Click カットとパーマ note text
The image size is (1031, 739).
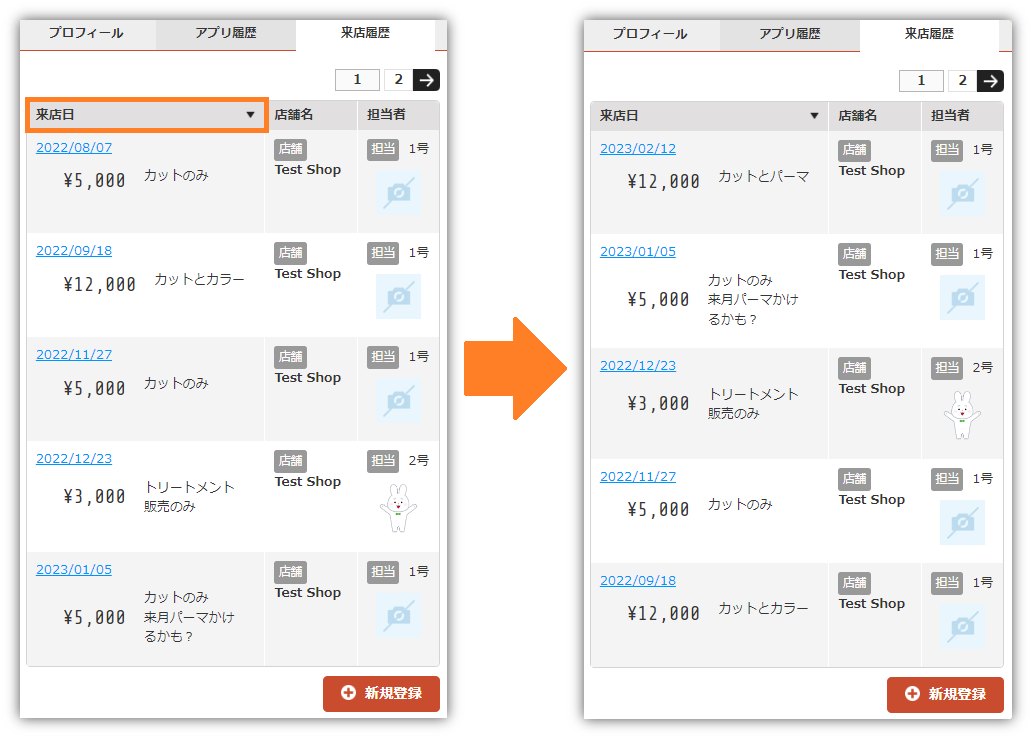click(763, 177)
